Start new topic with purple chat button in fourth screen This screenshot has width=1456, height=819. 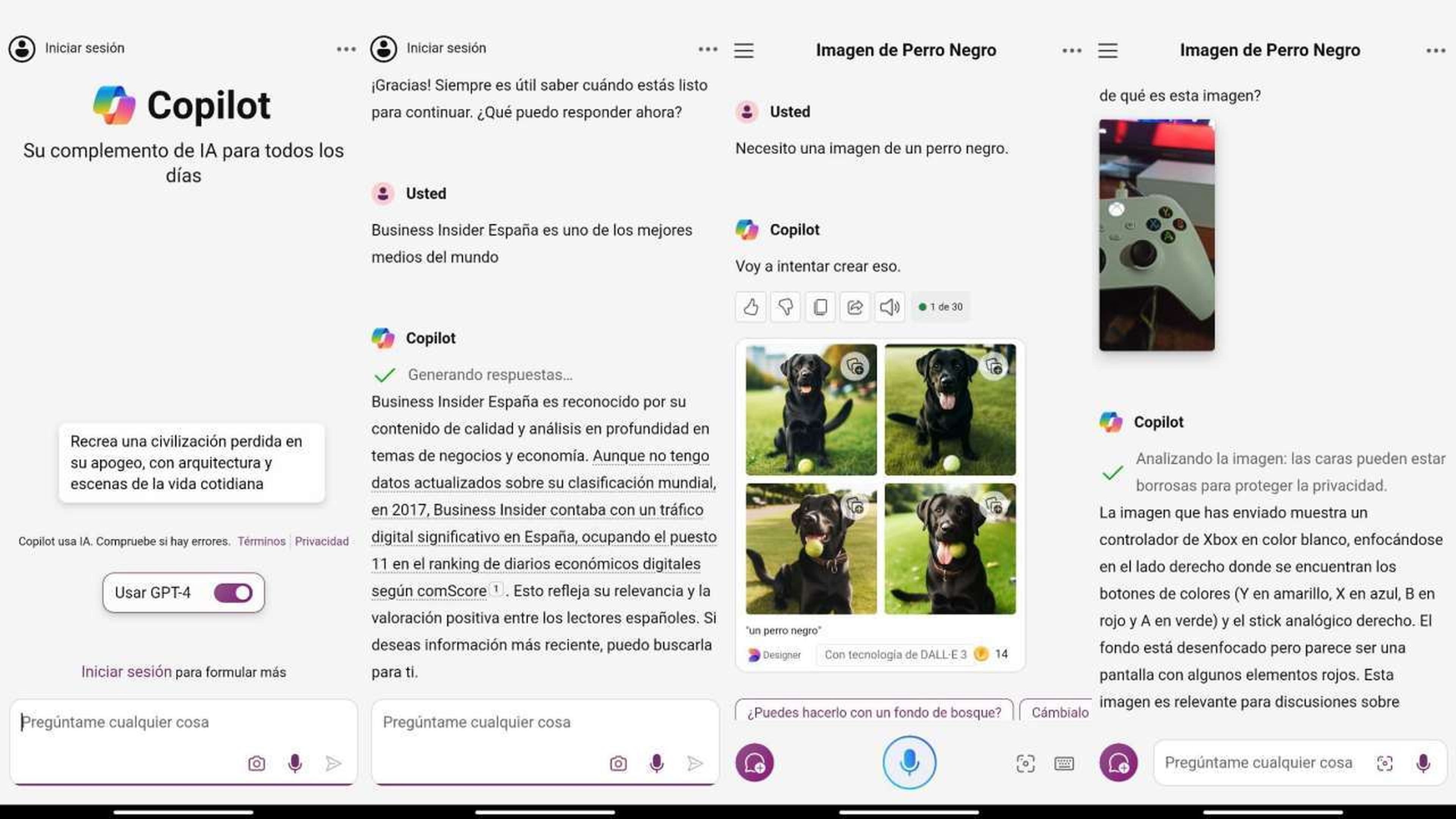[x=1119, y=763]
